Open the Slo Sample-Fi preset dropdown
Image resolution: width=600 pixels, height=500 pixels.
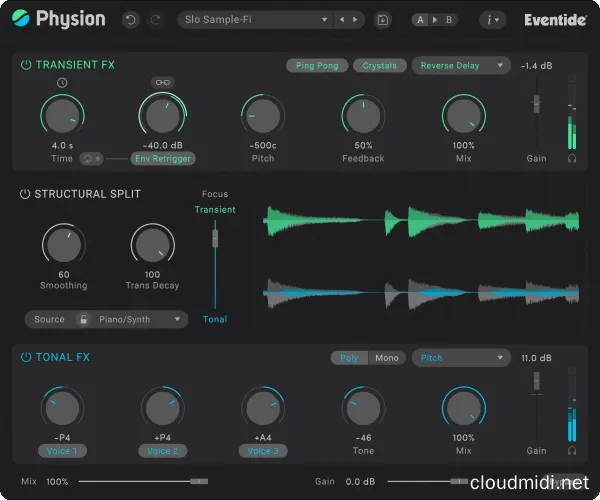point(255,20)
